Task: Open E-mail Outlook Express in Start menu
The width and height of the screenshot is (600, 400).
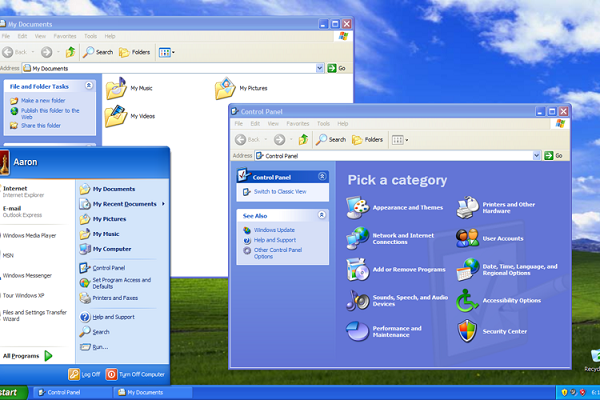Action: tap(22, 211)
